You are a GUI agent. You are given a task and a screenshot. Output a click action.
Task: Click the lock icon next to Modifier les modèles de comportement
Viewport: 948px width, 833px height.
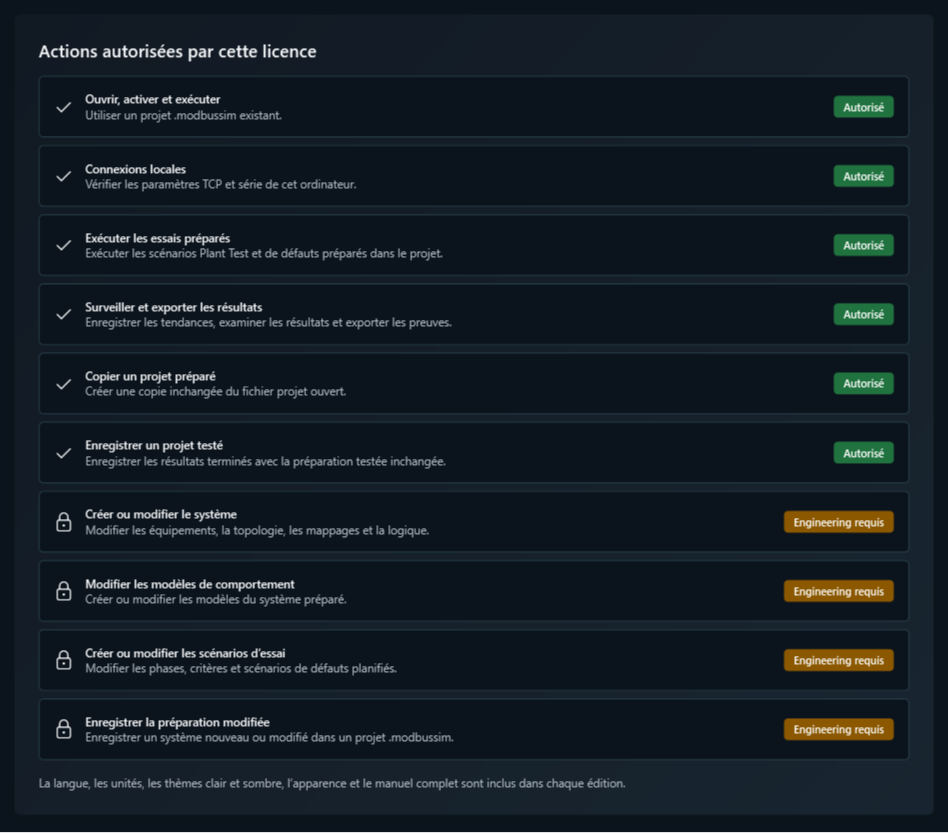[x=63, y=591]
